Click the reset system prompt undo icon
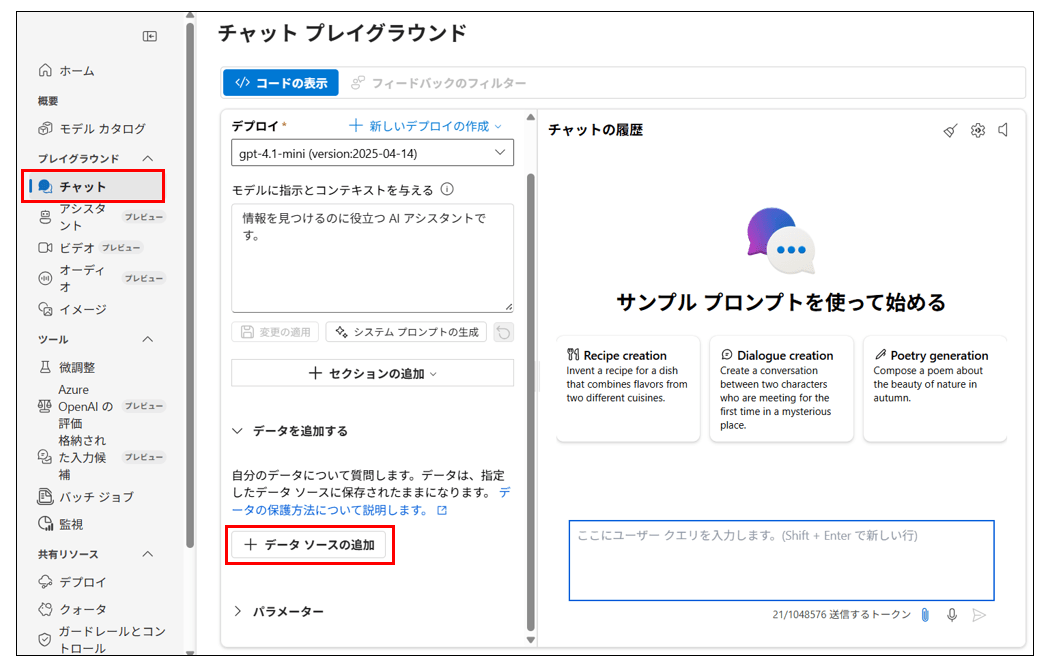This screenshot has width=1047, height=666. coord(504,332)
